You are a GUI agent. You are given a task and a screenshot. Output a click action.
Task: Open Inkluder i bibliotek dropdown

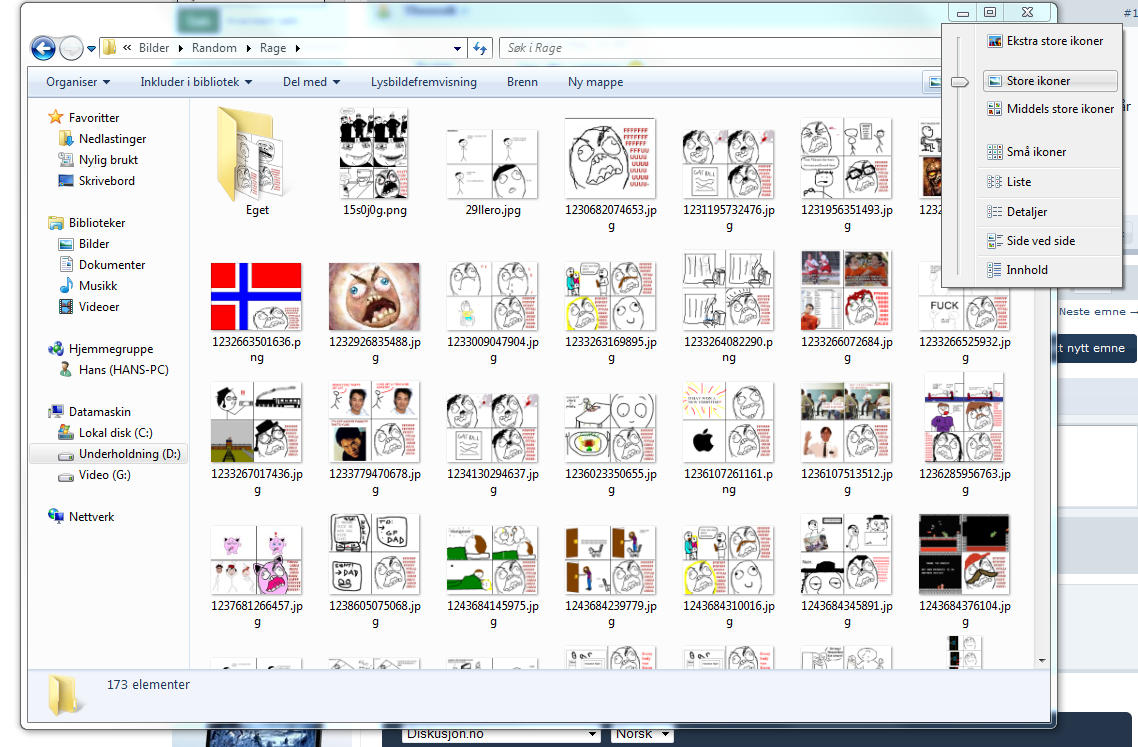pyautogui.click(x=196, y=82)
